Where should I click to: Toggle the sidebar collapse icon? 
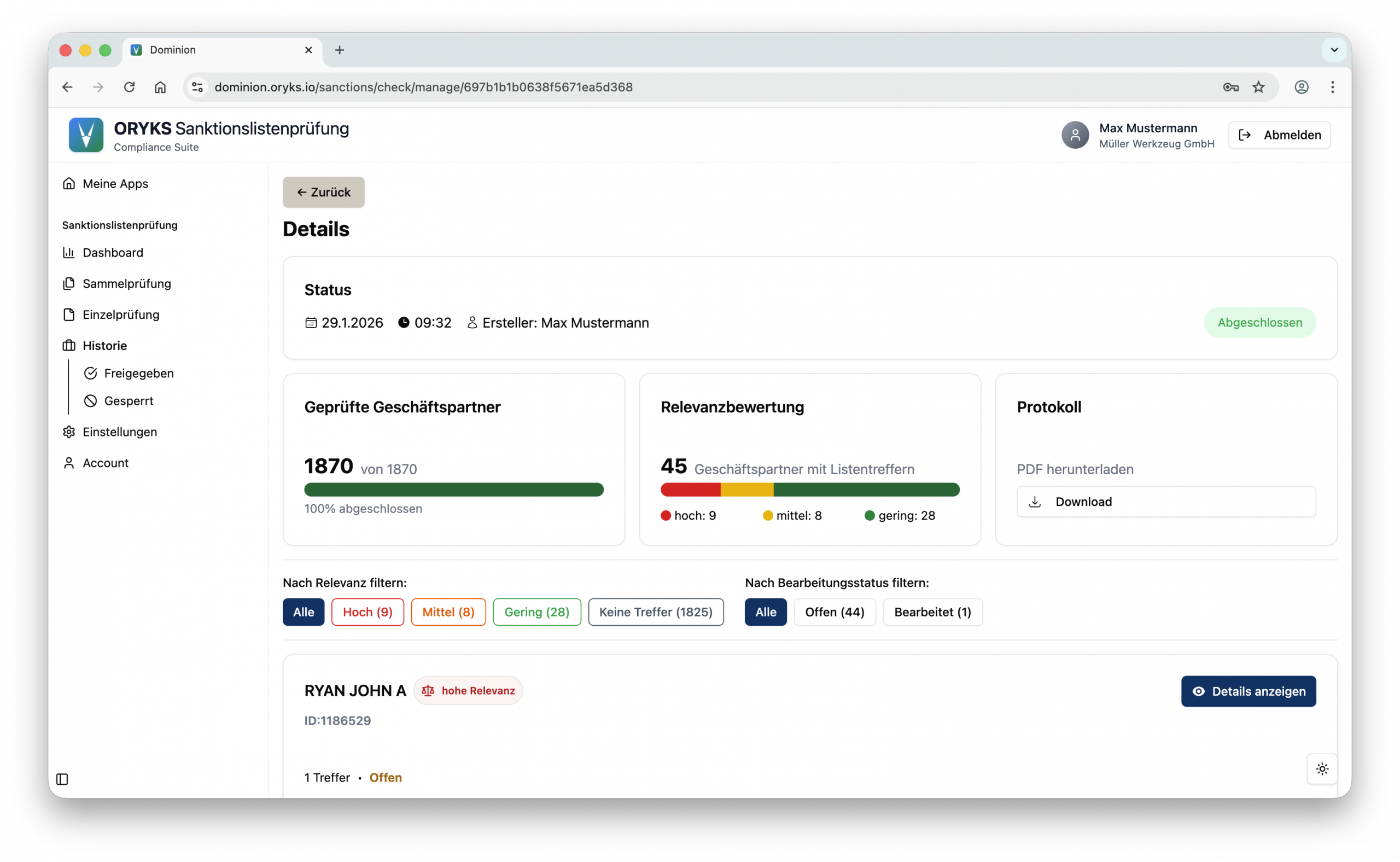62,779
